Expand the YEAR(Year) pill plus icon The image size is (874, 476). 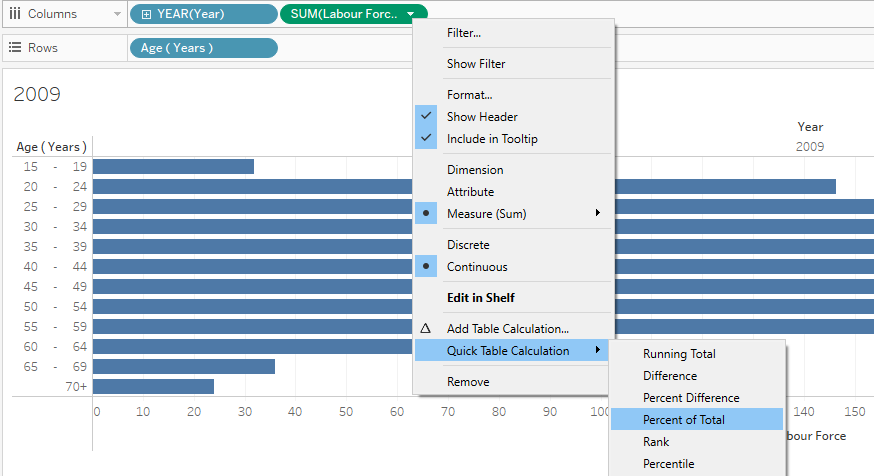tap(147, 14)
